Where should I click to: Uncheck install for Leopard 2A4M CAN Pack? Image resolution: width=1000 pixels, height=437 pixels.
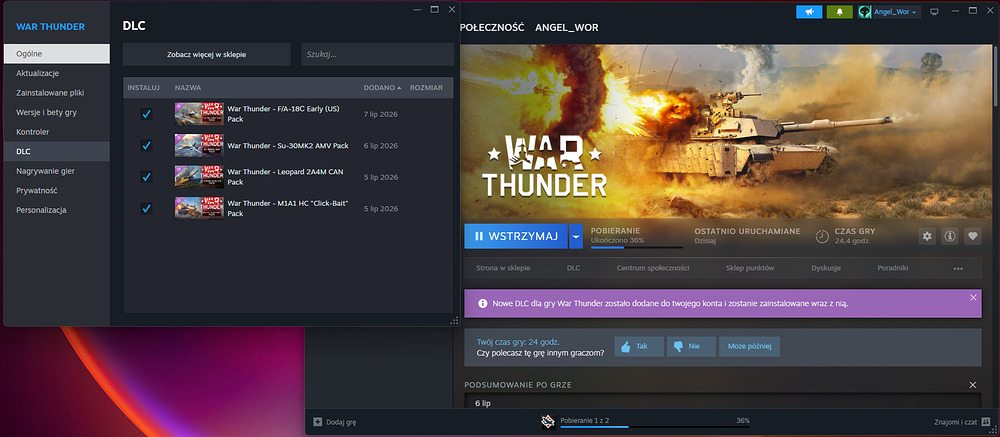tap(146, 177)
